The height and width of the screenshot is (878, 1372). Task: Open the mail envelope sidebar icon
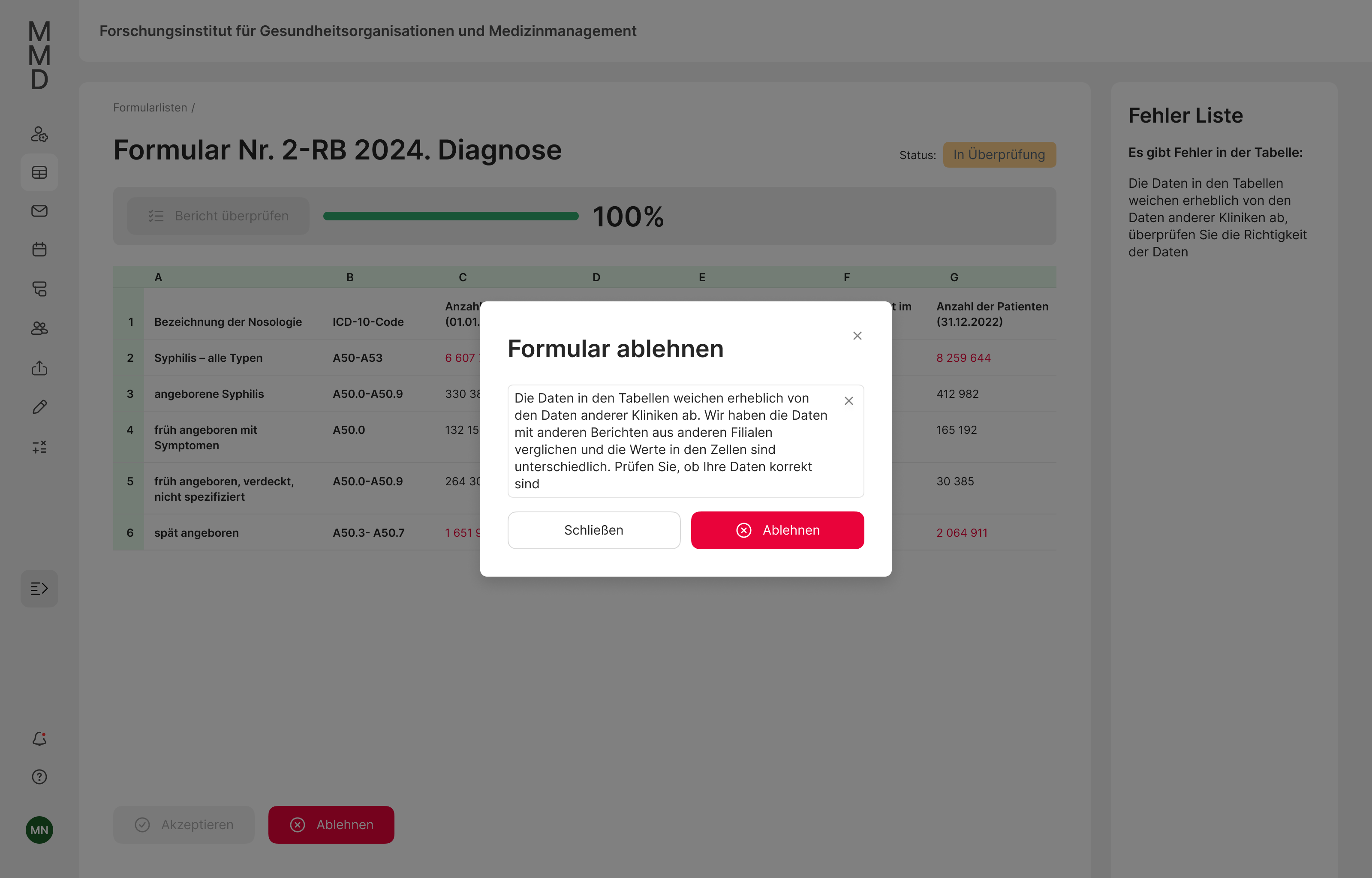(x=39, y=211)
